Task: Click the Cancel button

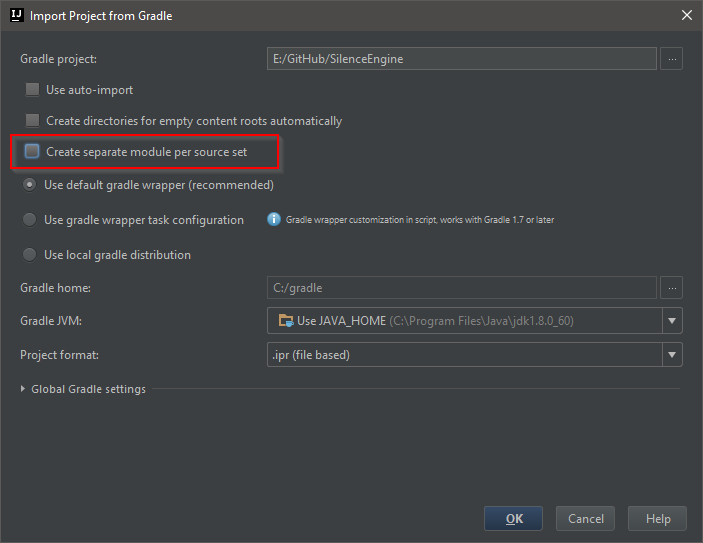Action: click(x=586, y=519)
